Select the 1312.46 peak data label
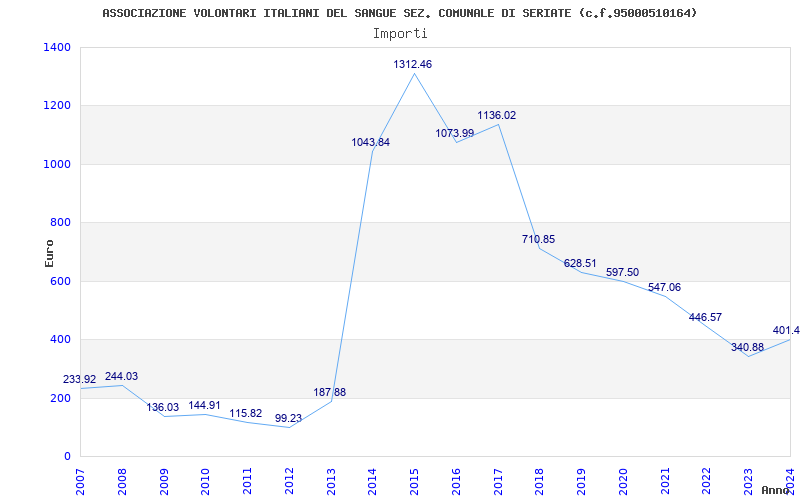This screenshot has height=500, width=800. (x=412, y=64)
